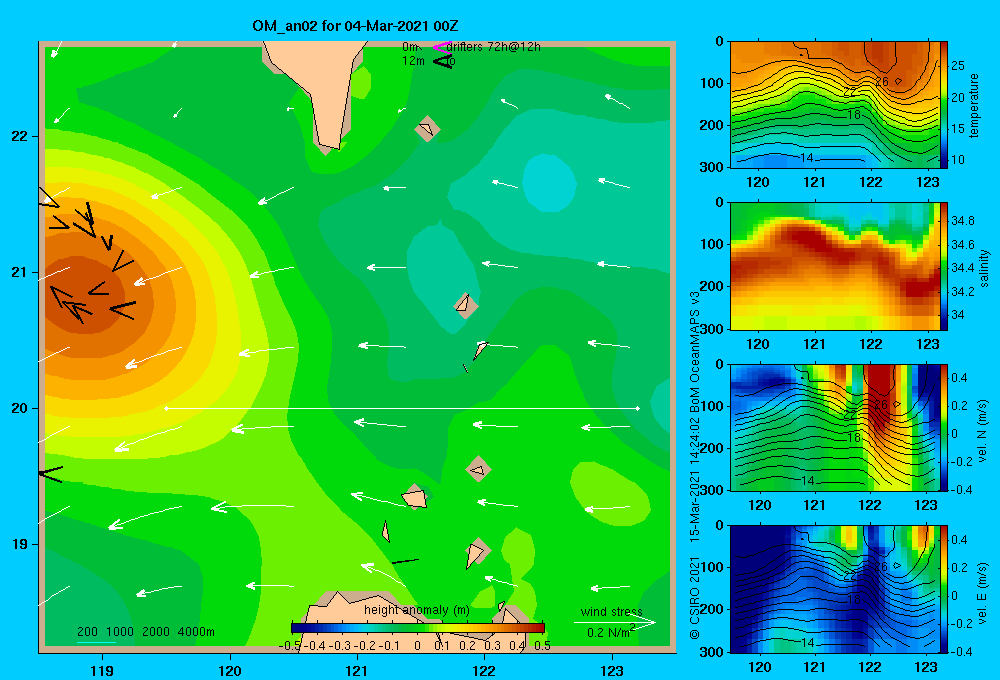1000x680 pixels.
Task: Click the black arrow legend symbol beside 12m
Action: click(443, 61)
